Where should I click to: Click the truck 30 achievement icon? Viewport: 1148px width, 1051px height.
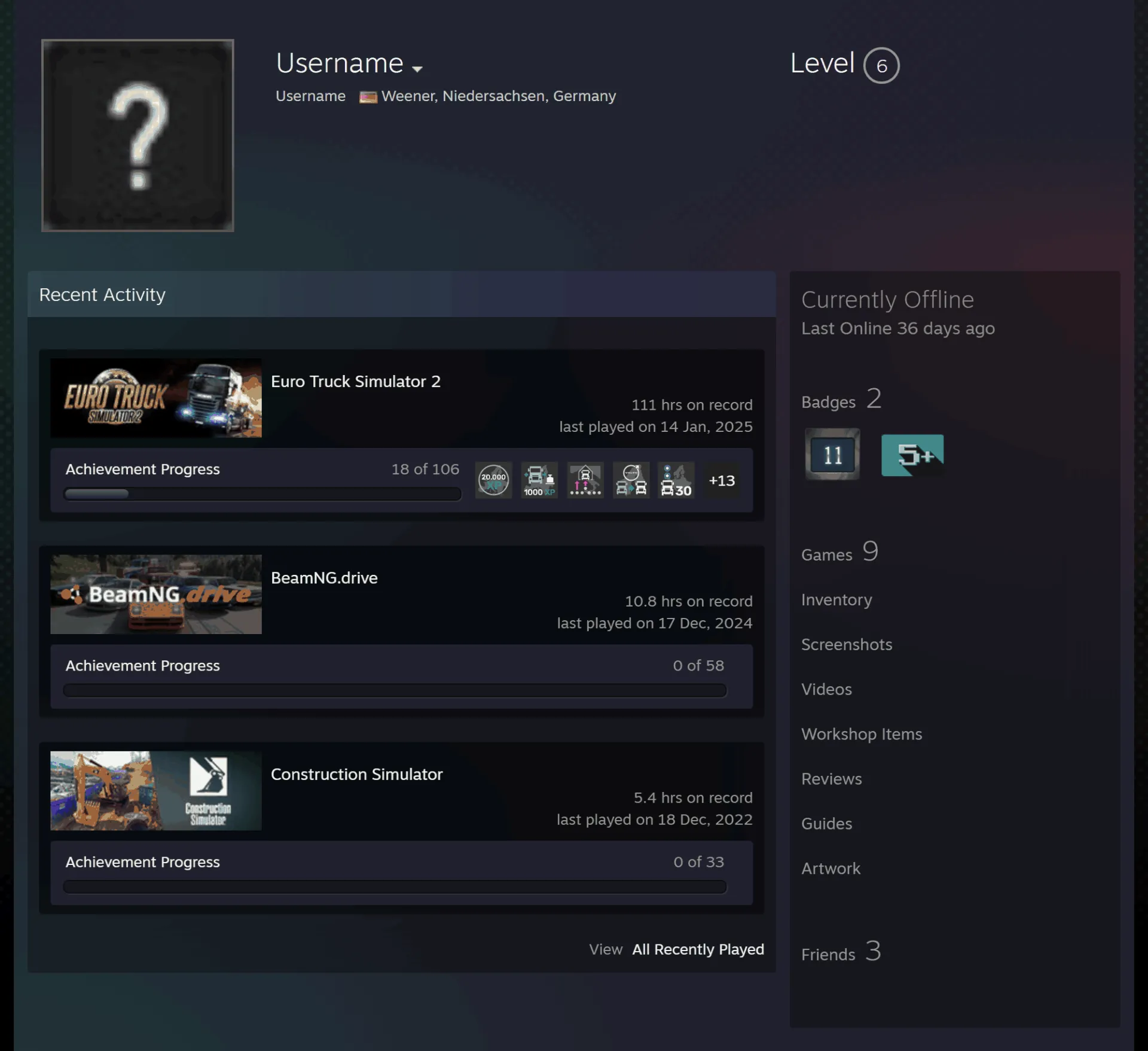(676, 480)
